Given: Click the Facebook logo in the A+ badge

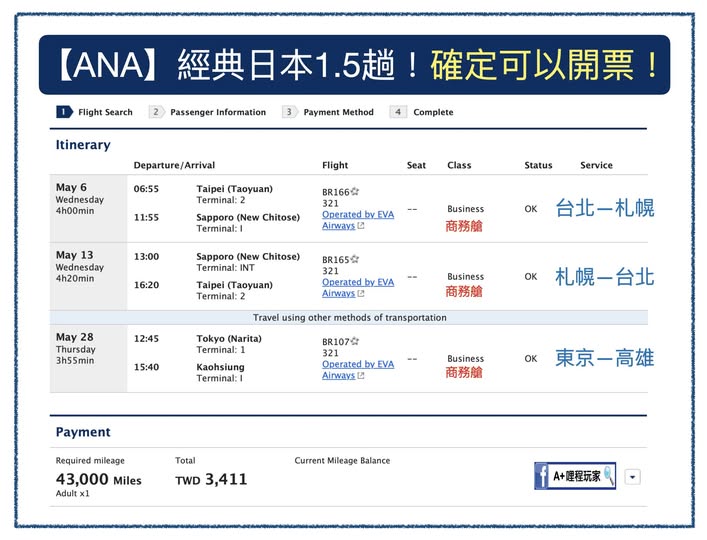Looking at the screenshot, I should (542, 476).
